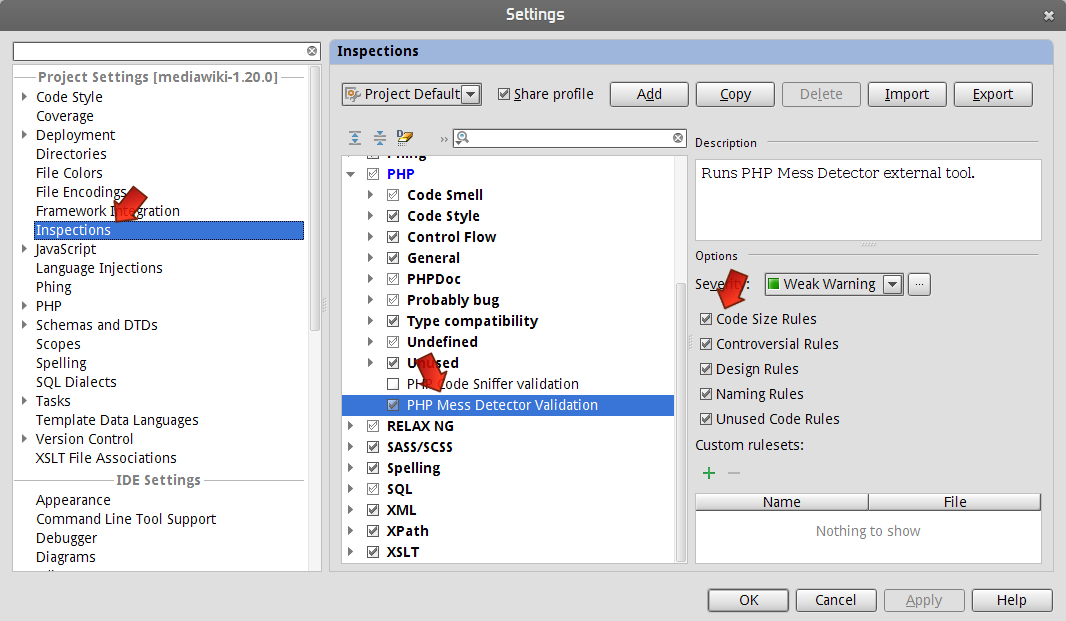The image size is (1066, 621).
Task: Toggle Design Rules checkbox
Action: click(706, 369)
